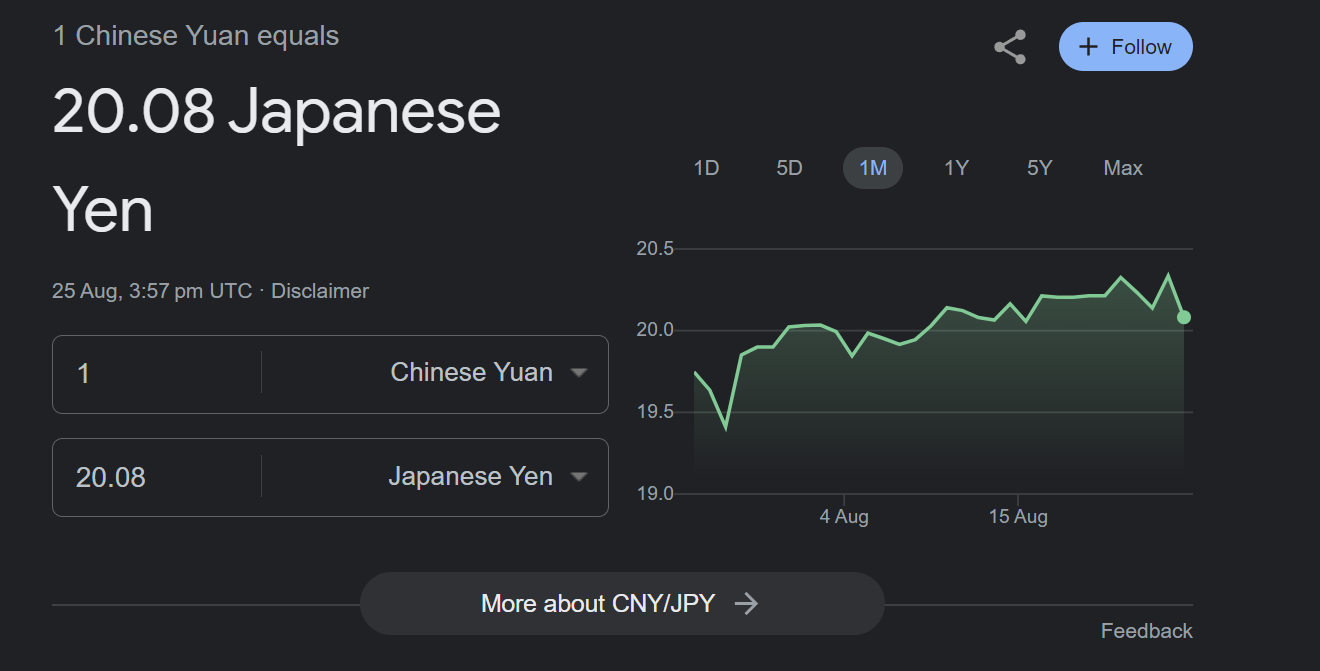Viewport: 1320px width, 671px height.
Task: Select the 1M chart range
Action: click(873, 168)
